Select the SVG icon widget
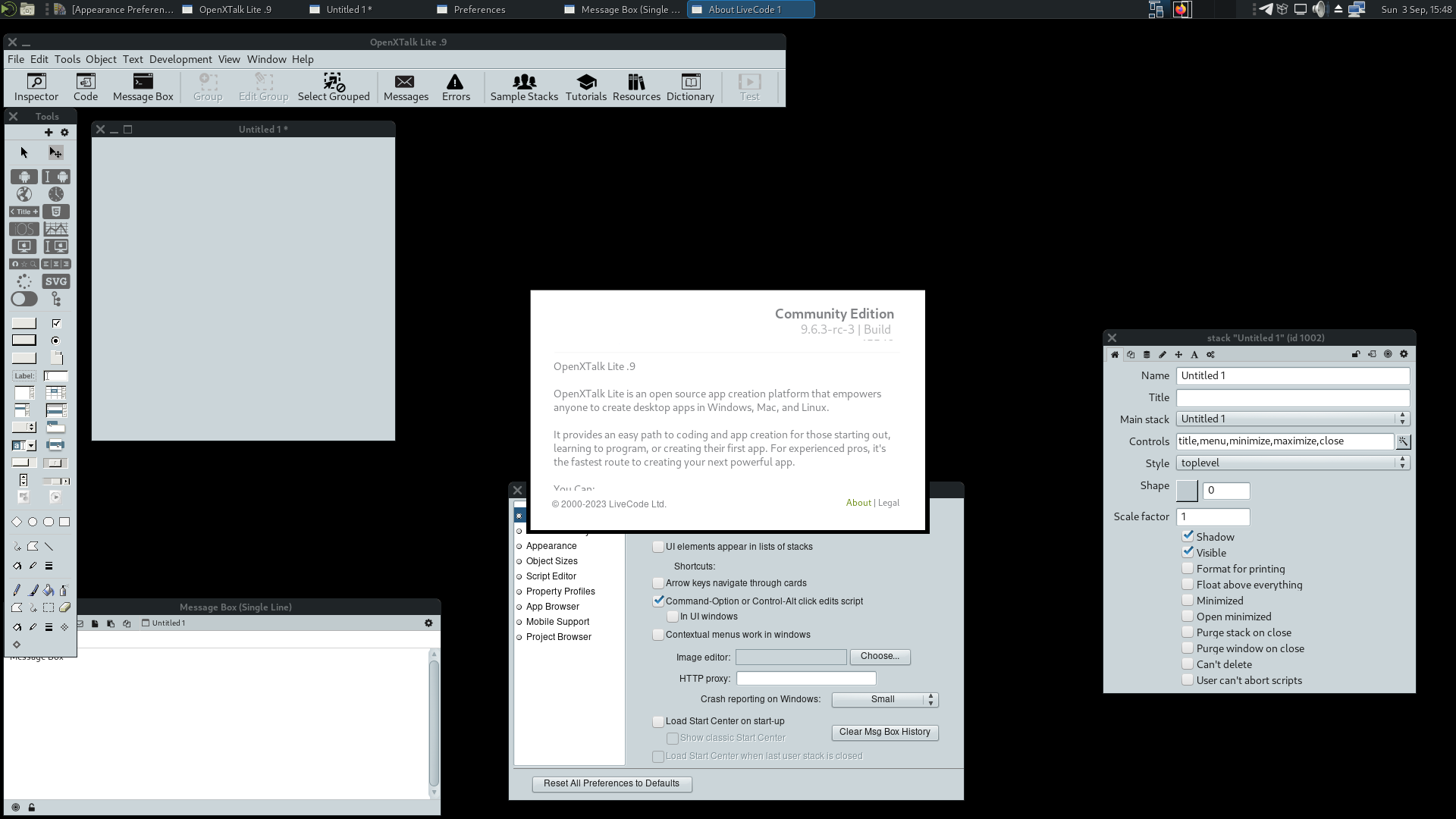Screen dimensions: 1456x819 pos(55,281)
